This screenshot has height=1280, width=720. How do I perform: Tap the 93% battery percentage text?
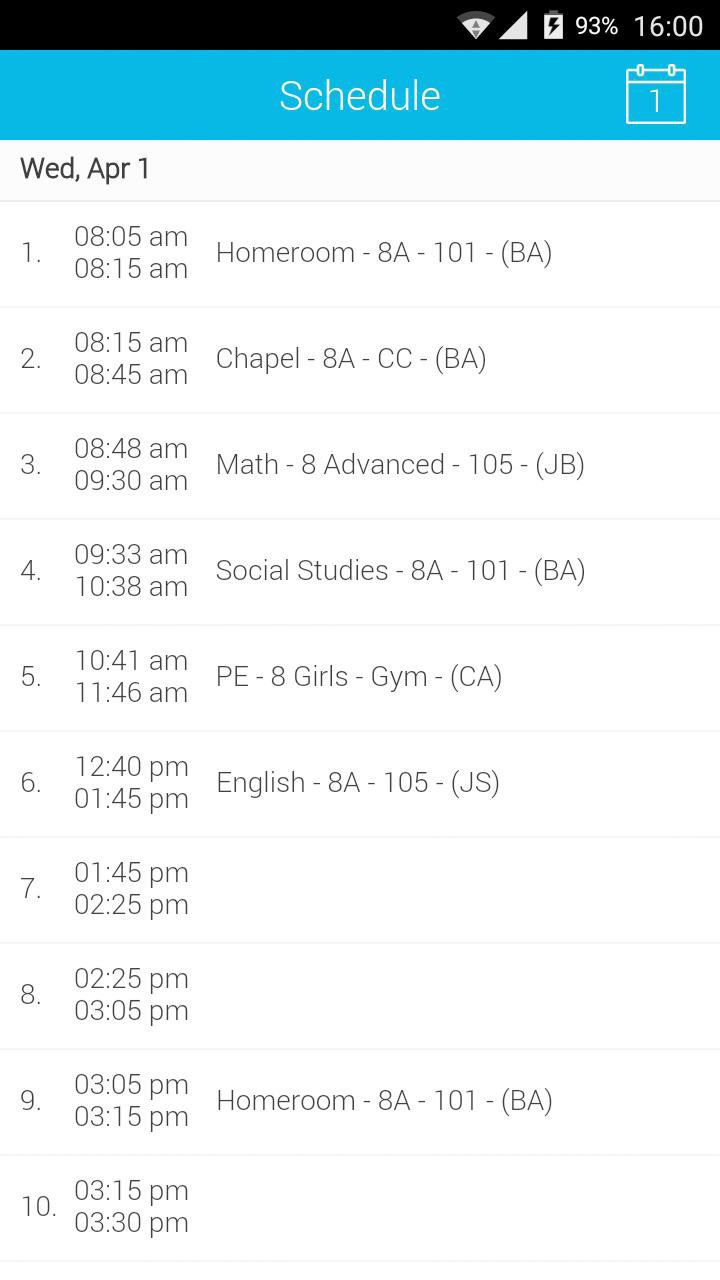click(x=596, y=26)
